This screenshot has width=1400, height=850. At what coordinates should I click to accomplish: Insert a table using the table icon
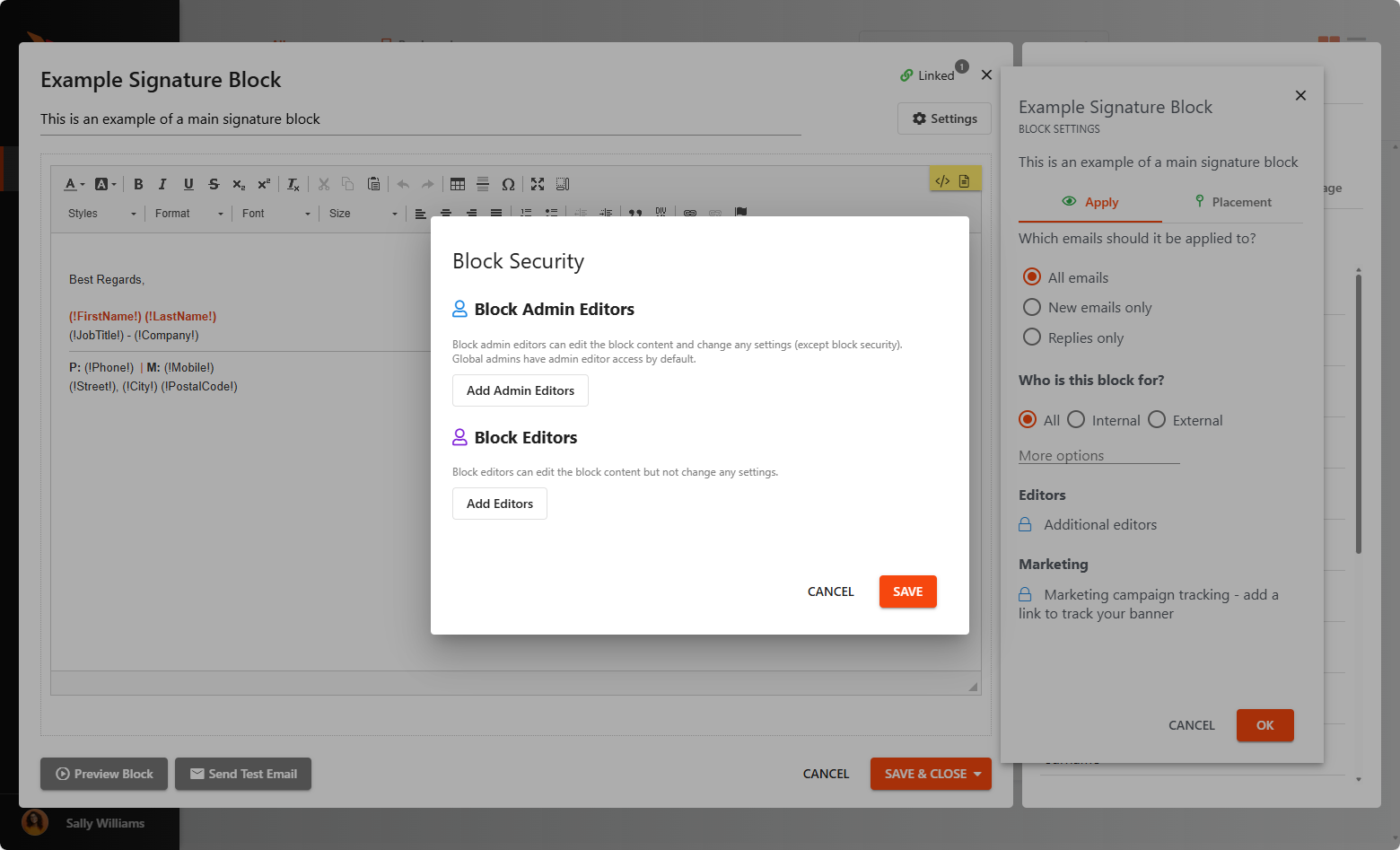tap(458, 184)
